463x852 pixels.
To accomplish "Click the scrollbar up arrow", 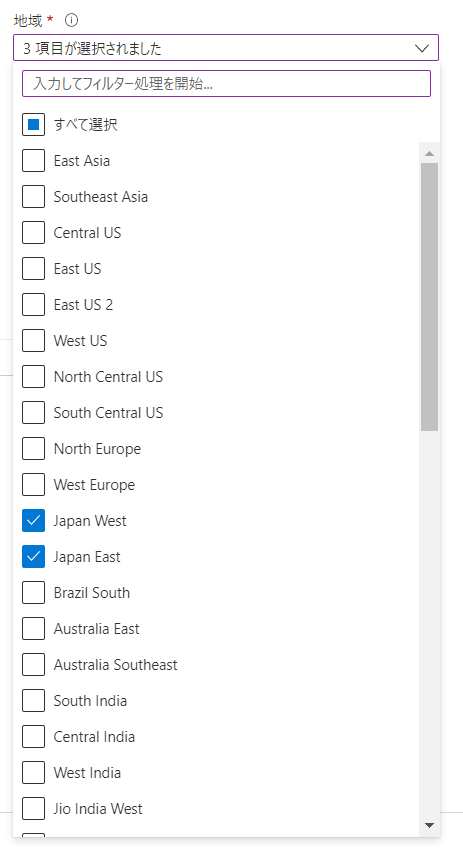I will (x=429, y=154).
